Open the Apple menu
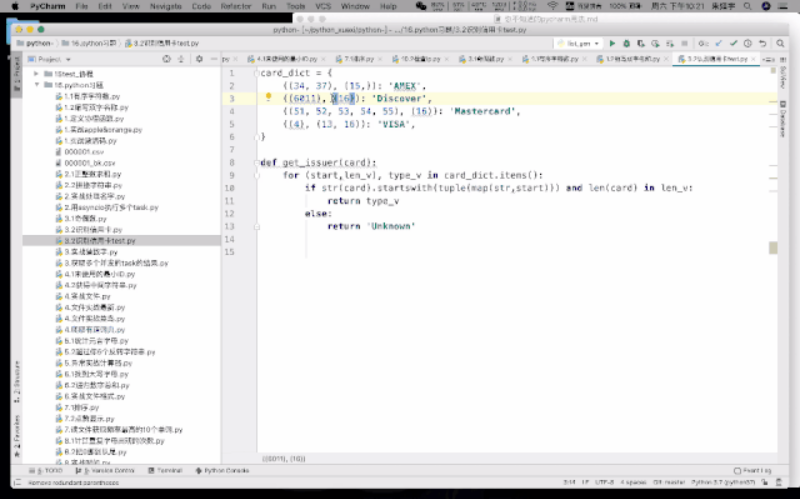This screenshot has width=800, height=499. coord(15,6)
